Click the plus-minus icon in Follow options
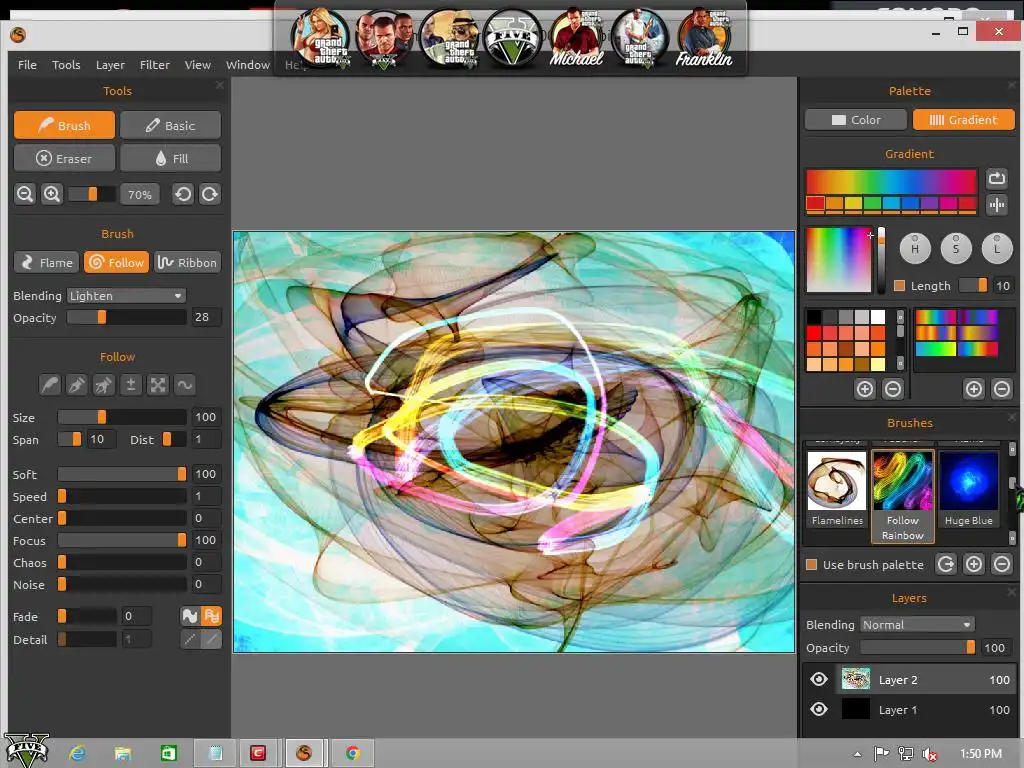The height and width of the screenshot is (768, 1024). [131, 385]
